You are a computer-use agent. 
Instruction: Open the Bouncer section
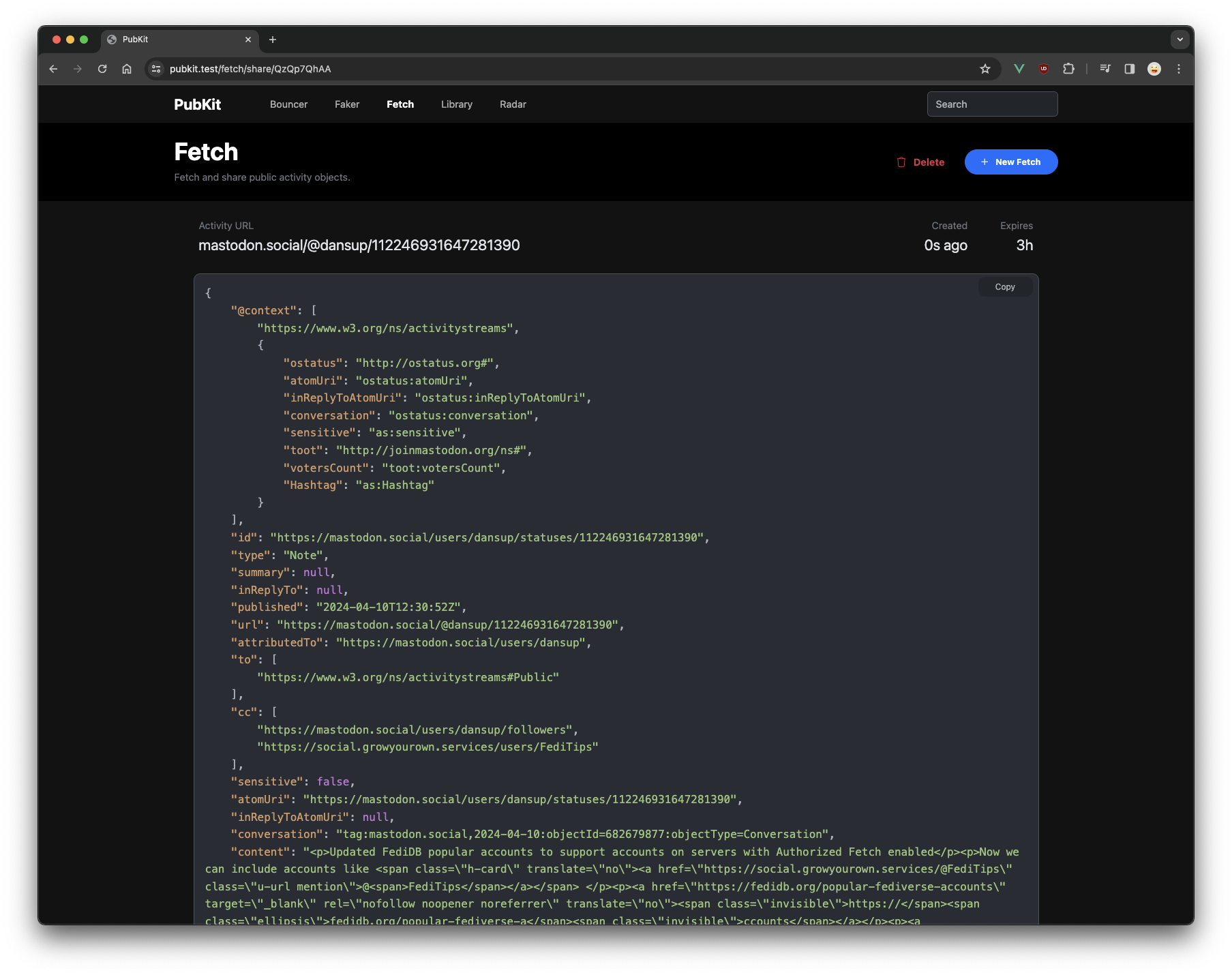tap(289, 104)
